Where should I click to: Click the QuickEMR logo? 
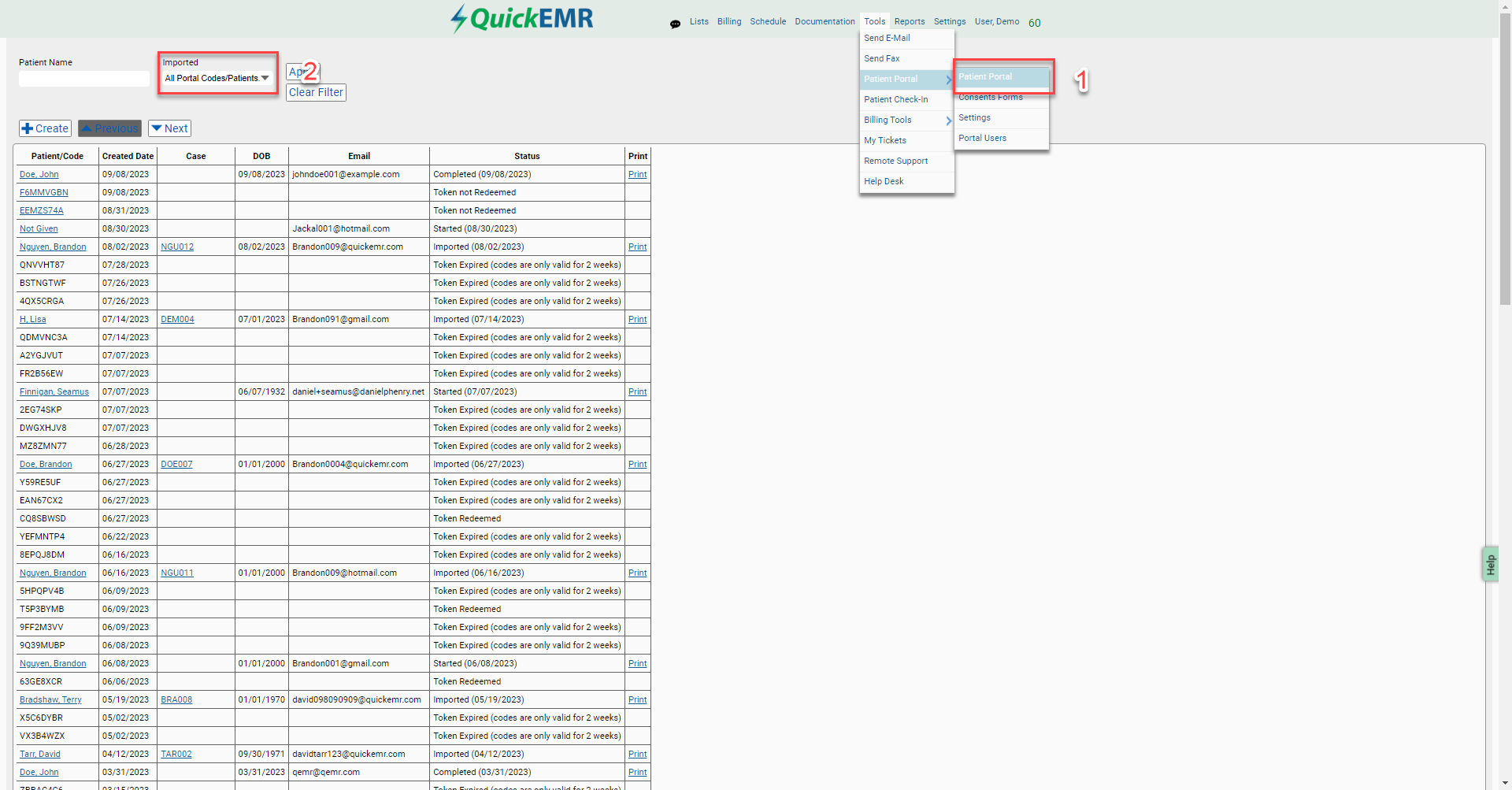pos(522,18)
